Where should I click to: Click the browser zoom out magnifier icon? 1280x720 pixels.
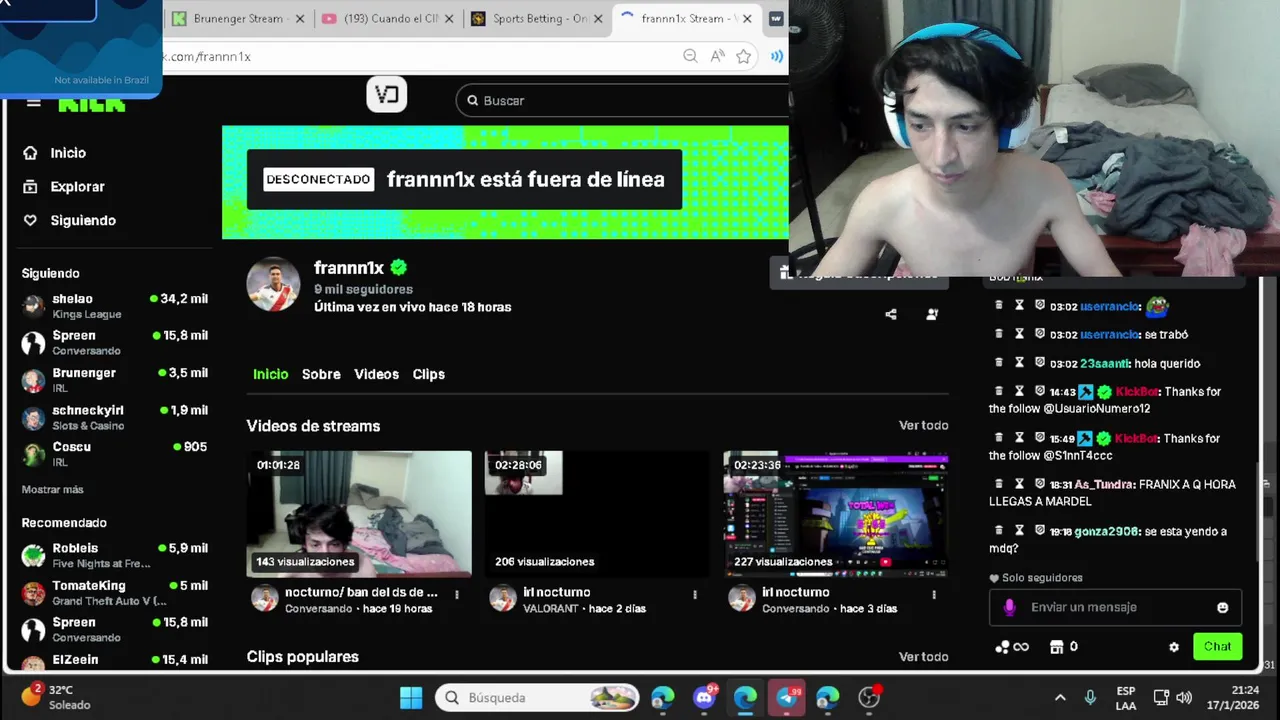click(690, 57)
